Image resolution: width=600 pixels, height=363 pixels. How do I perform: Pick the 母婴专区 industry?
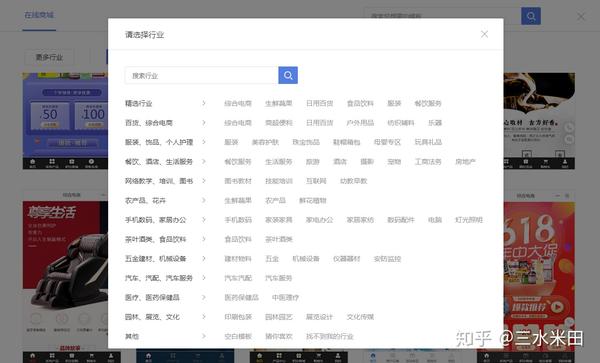pos(387,142)
